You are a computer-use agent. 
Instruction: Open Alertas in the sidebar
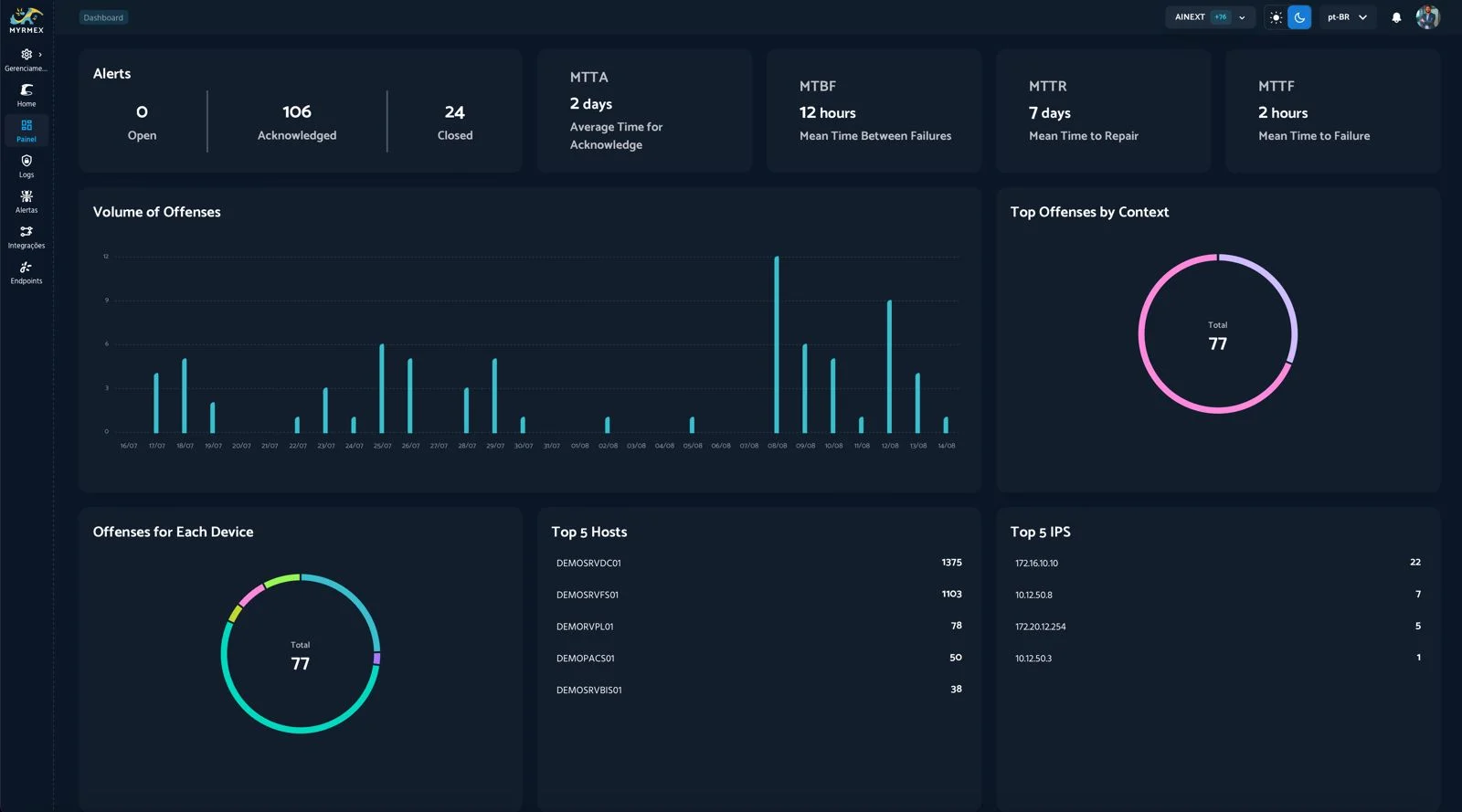click(26, 202)
